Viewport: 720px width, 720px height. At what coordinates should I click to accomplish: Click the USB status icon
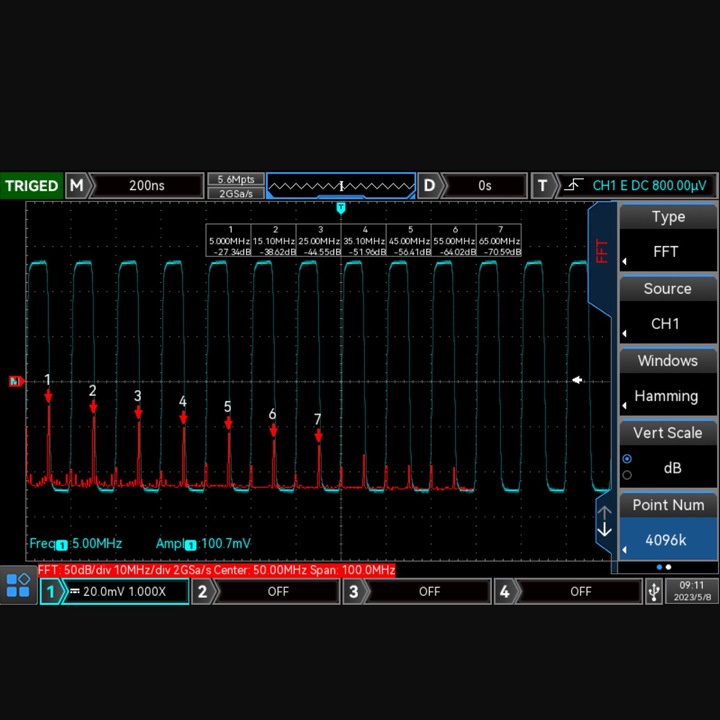point(654,591)
